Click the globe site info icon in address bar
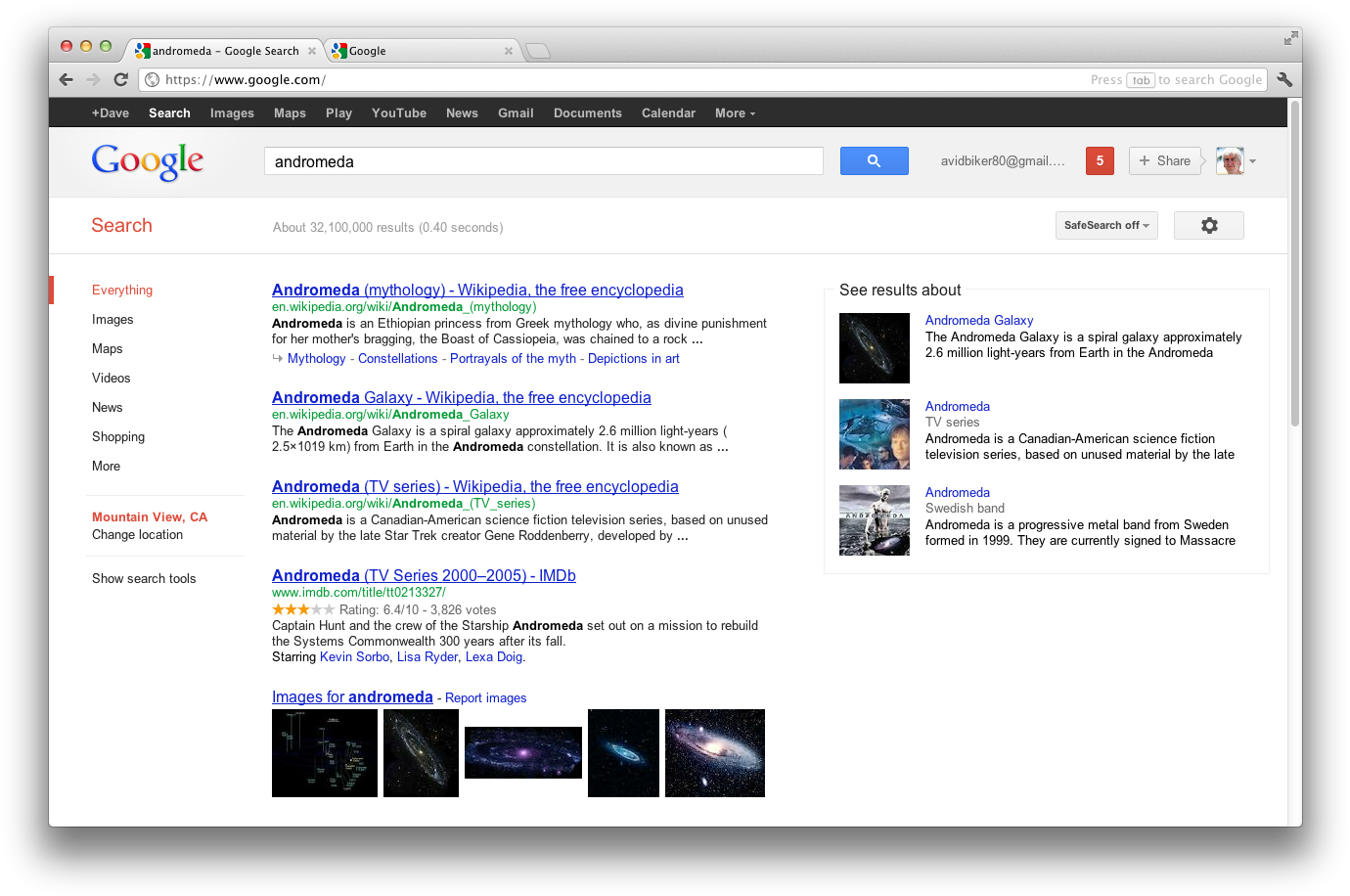This screenshot has width=1350, height=896. [153, 80]
